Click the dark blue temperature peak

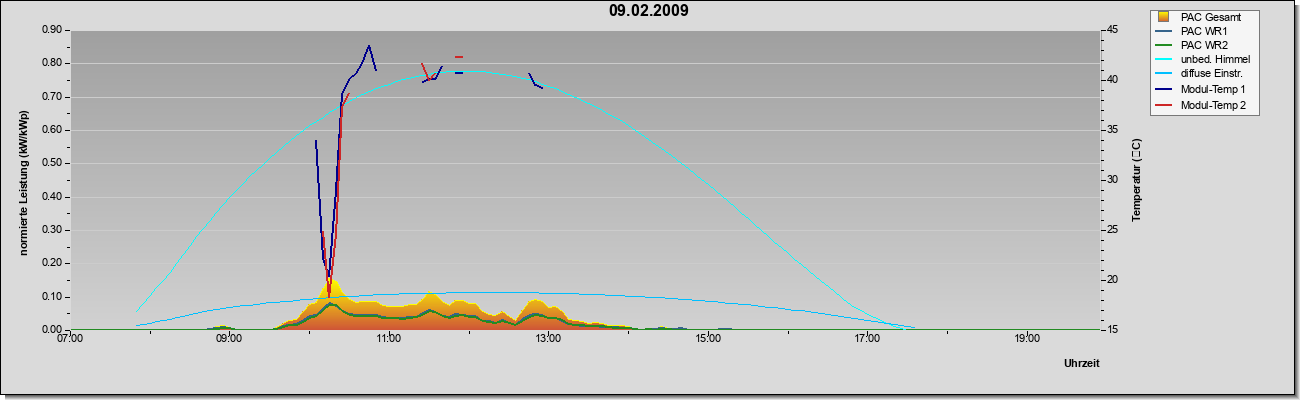tap(369, 46)
